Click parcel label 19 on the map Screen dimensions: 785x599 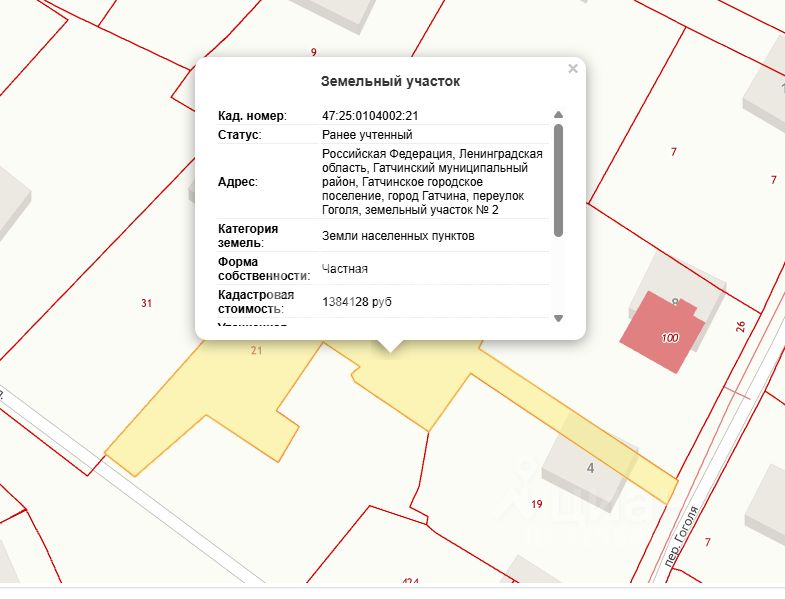pyautogui.click(x=537, y=504)
